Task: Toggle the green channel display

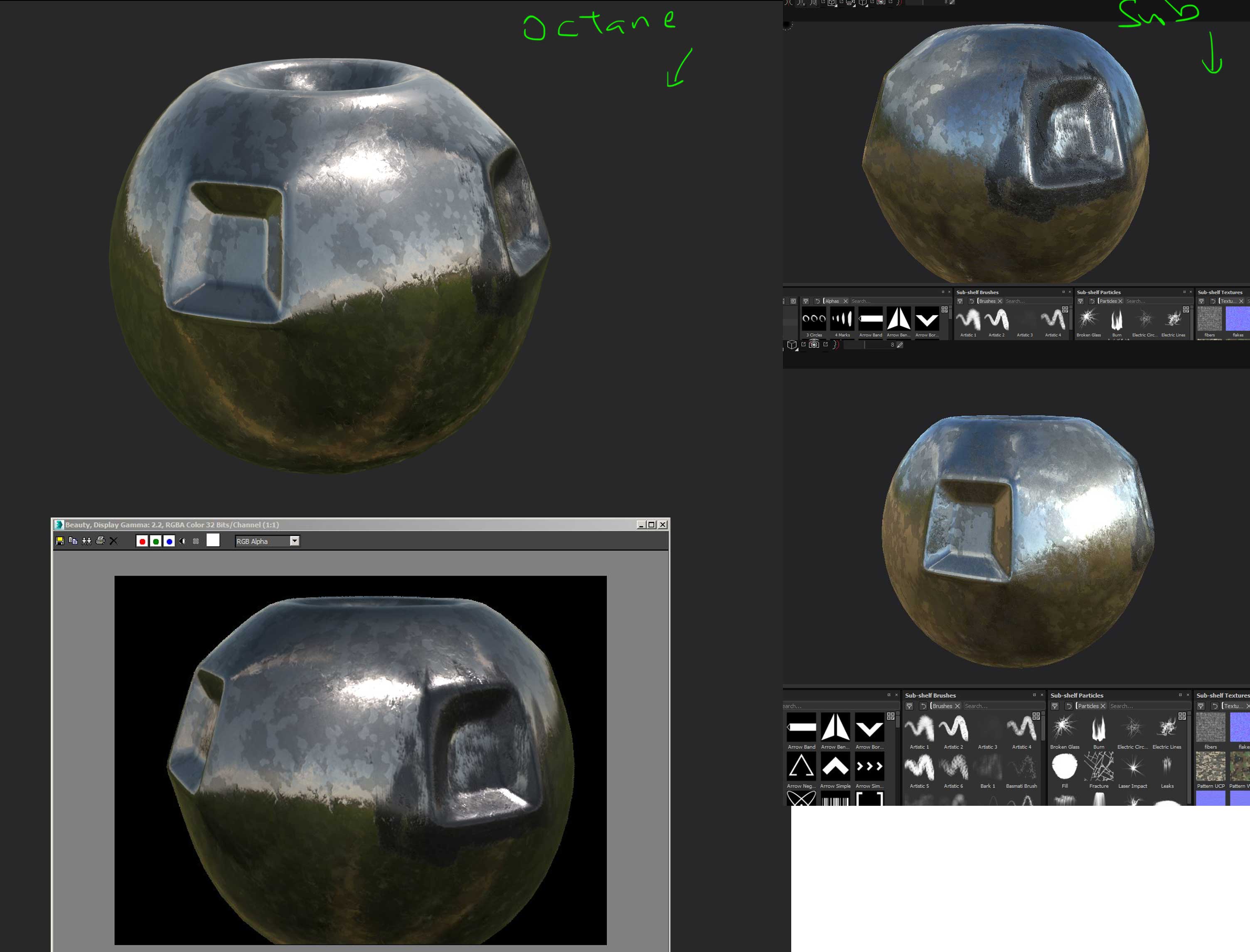Action: coord(156,541)
